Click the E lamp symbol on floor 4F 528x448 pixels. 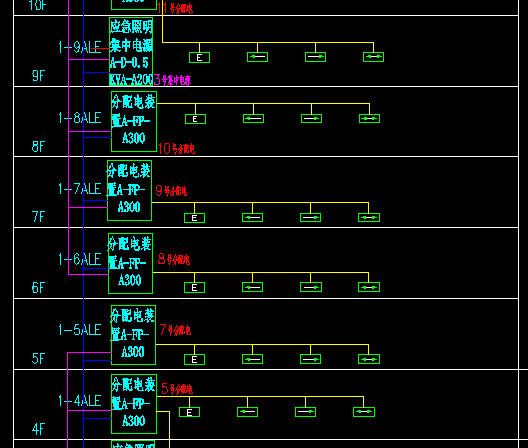pos(189,412)
